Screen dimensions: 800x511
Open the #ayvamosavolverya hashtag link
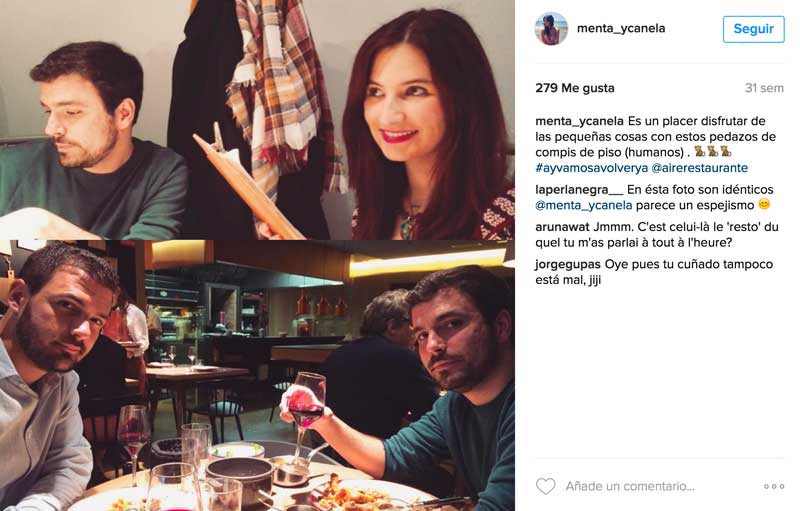pyautogui.click(x=591, y=168)
